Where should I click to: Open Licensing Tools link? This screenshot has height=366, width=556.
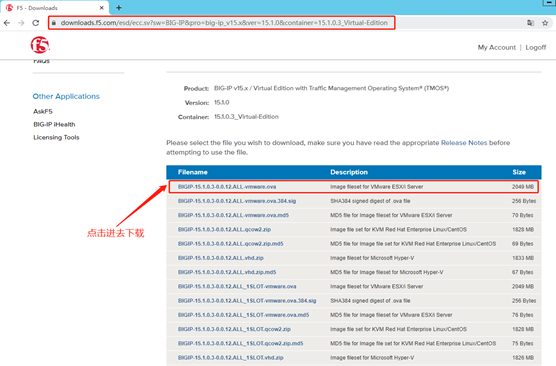click(56, 137)
